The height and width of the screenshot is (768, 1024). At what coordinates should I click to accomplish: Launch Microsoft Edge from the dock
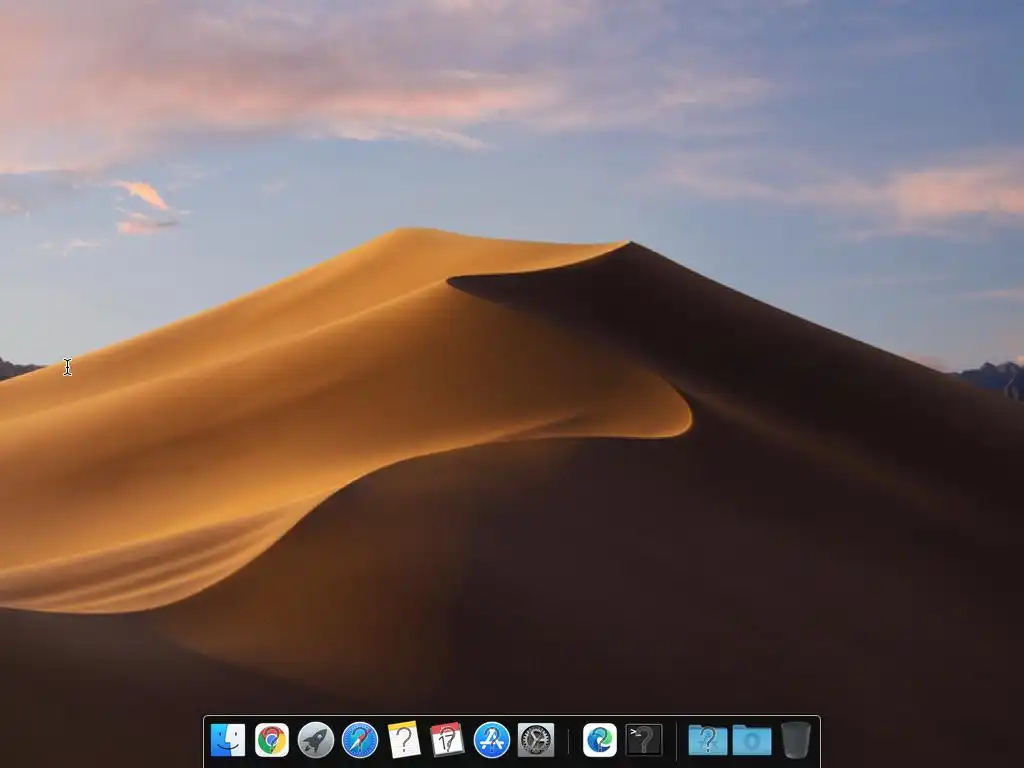[x=600, y=740]
